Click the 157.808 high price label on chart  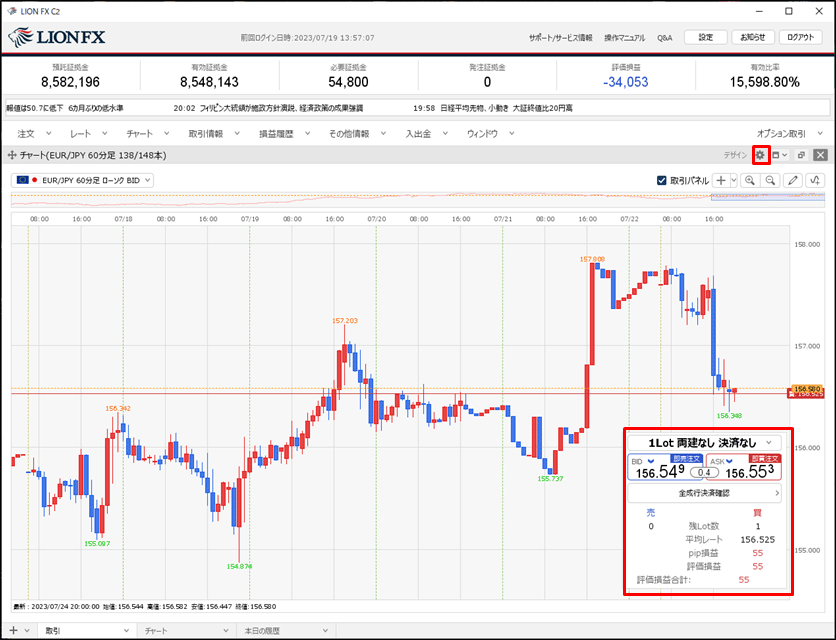592,259
